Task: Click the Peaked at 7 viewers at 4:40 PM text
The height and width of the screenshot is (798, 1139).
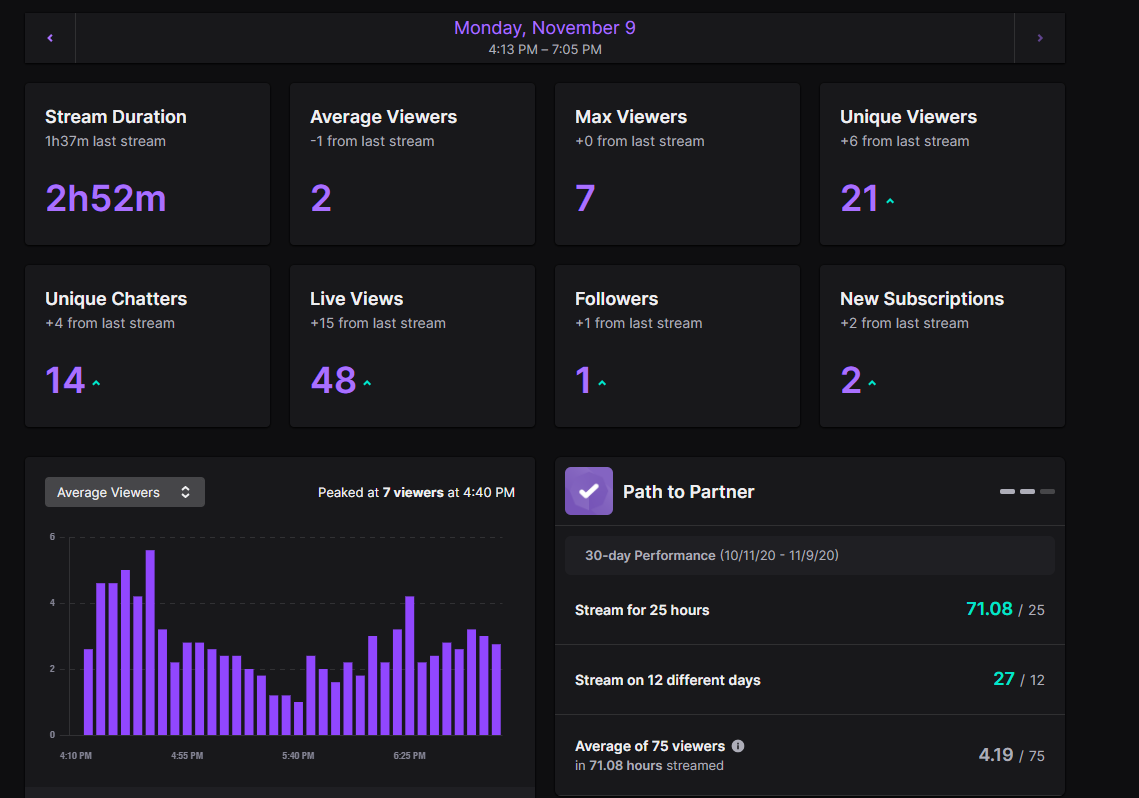Action: (416, 492)
